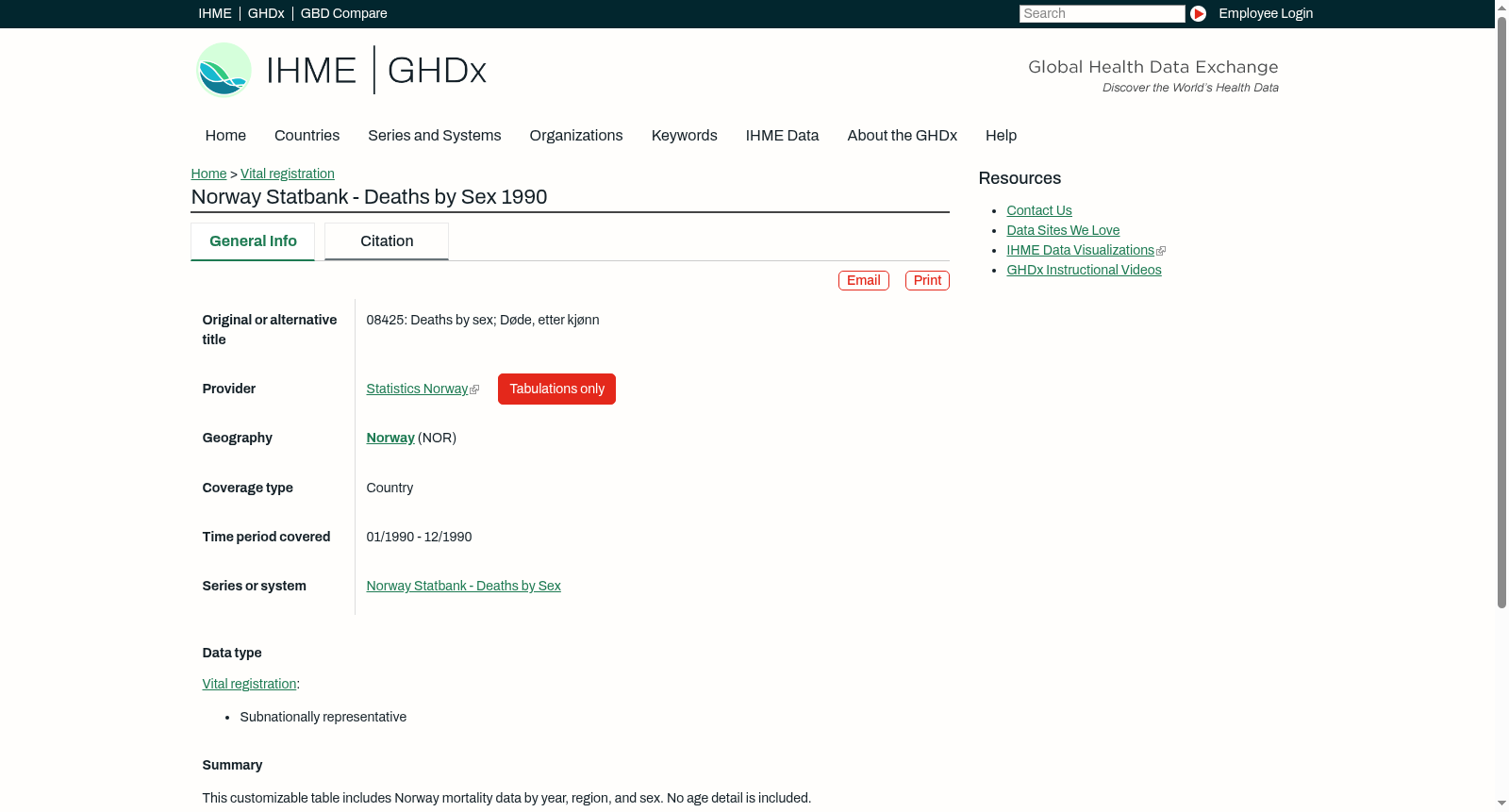Go to the Home menu item
The width and height of the screenshot is (1509, 812).
[x=225, y=136]
